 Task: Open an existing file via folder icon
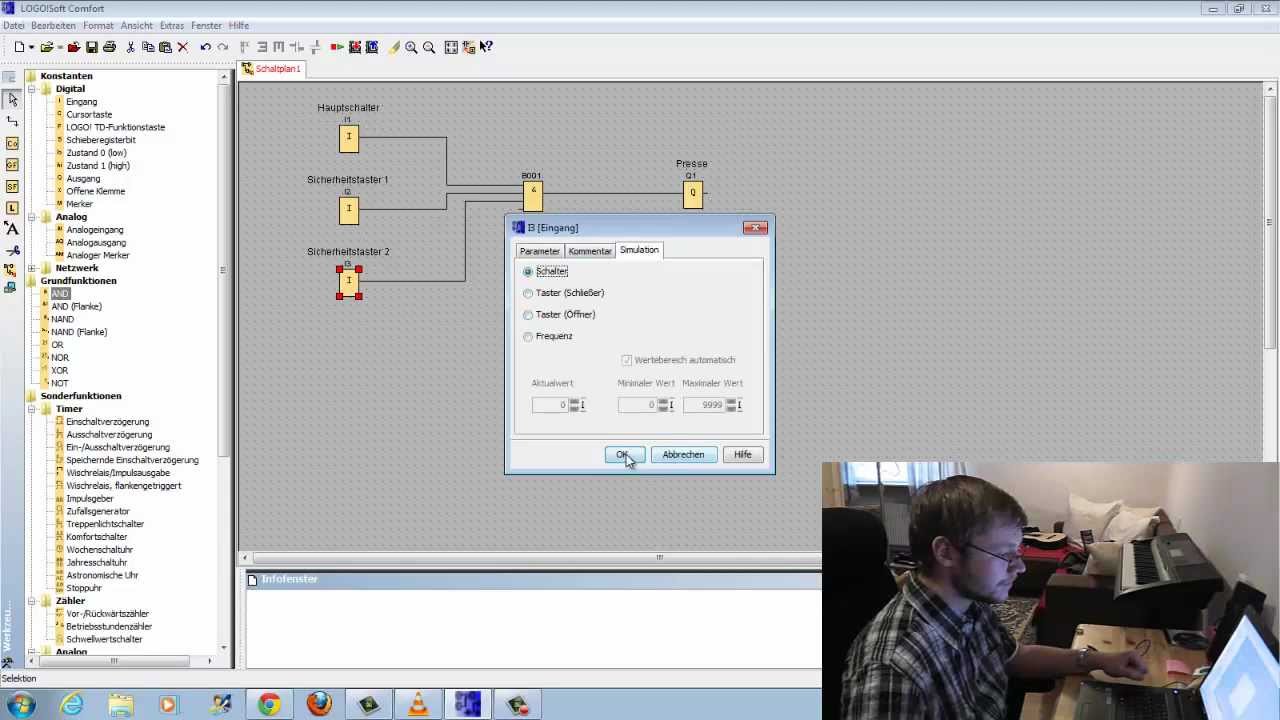pos(46,47)
